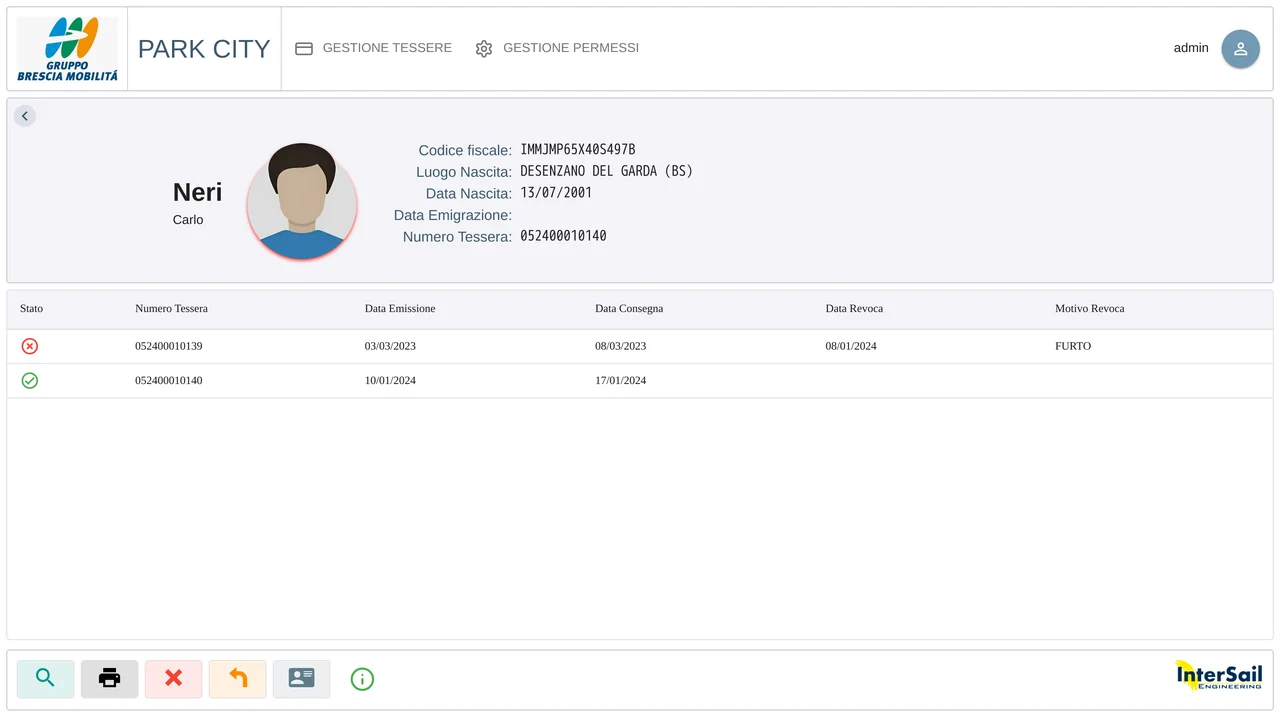The image size is (1280, 720).
Task: Click emission date 10/01/2024
Action: tap(390, 381)
